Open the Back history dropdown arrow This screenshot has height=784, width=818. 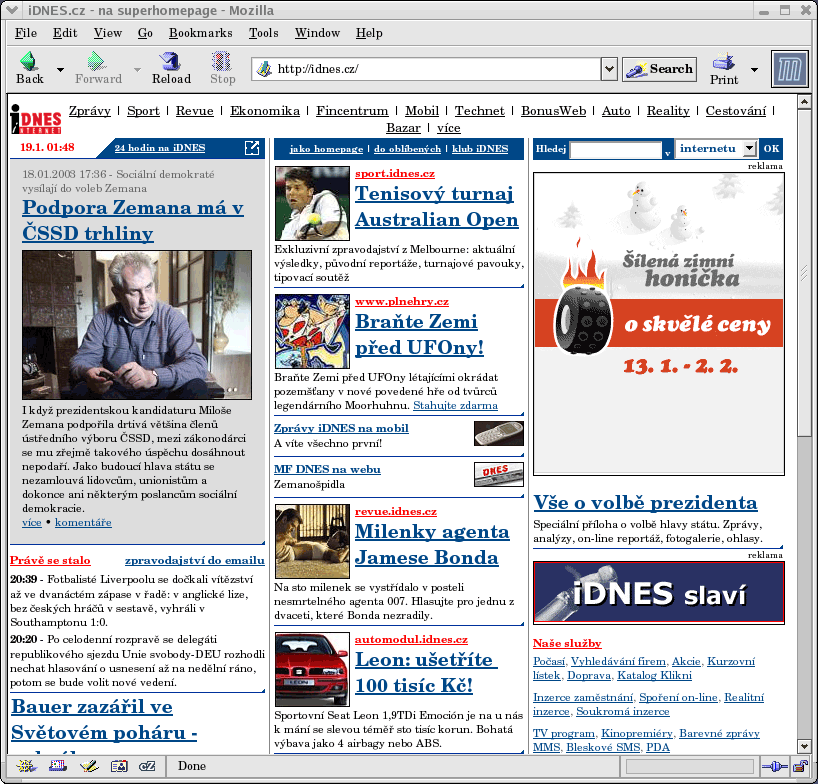tap(61, 69)
